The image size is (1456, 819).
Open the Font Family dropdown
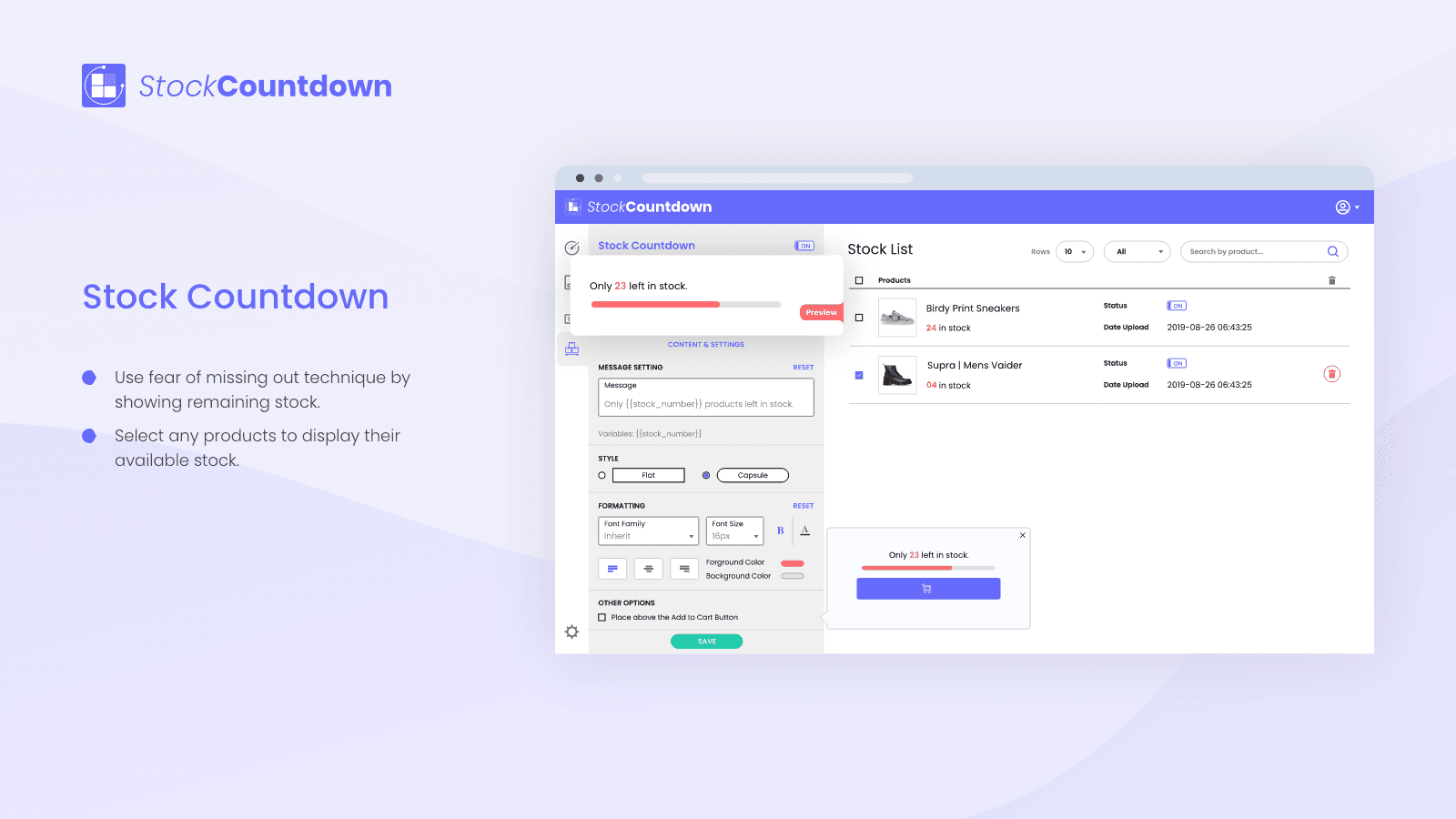click(648, 531)
